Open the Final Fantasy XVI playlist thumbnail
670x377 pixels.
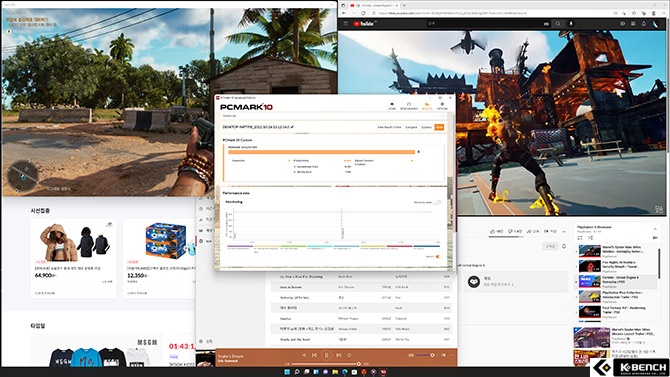pos(590,312)
